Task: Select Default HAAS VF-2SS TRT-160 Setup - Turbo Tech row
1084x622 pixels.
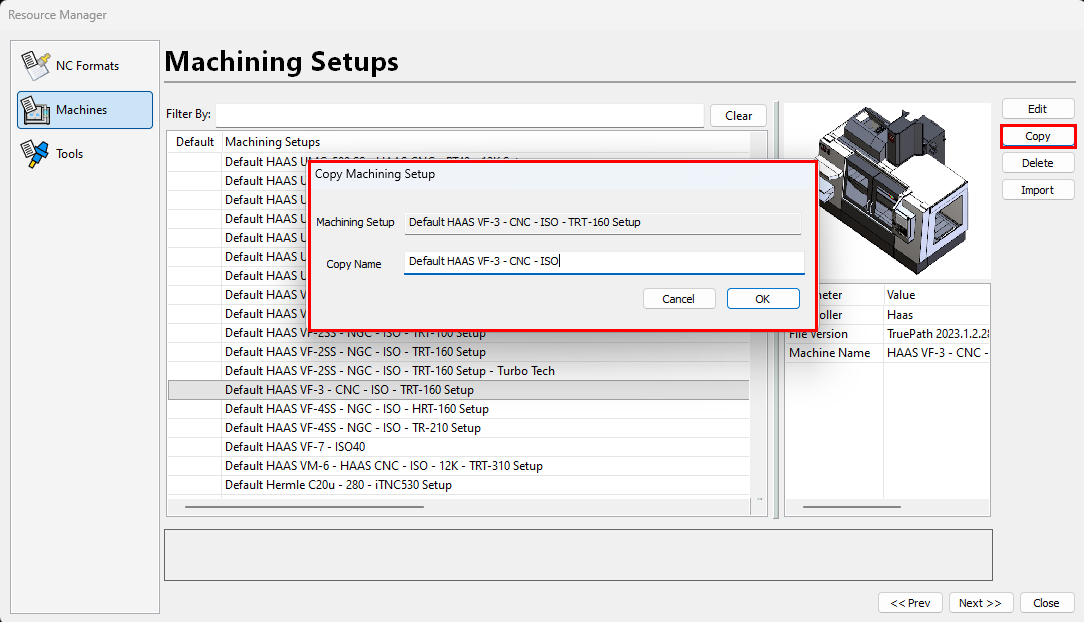Action: coord(458,371)
